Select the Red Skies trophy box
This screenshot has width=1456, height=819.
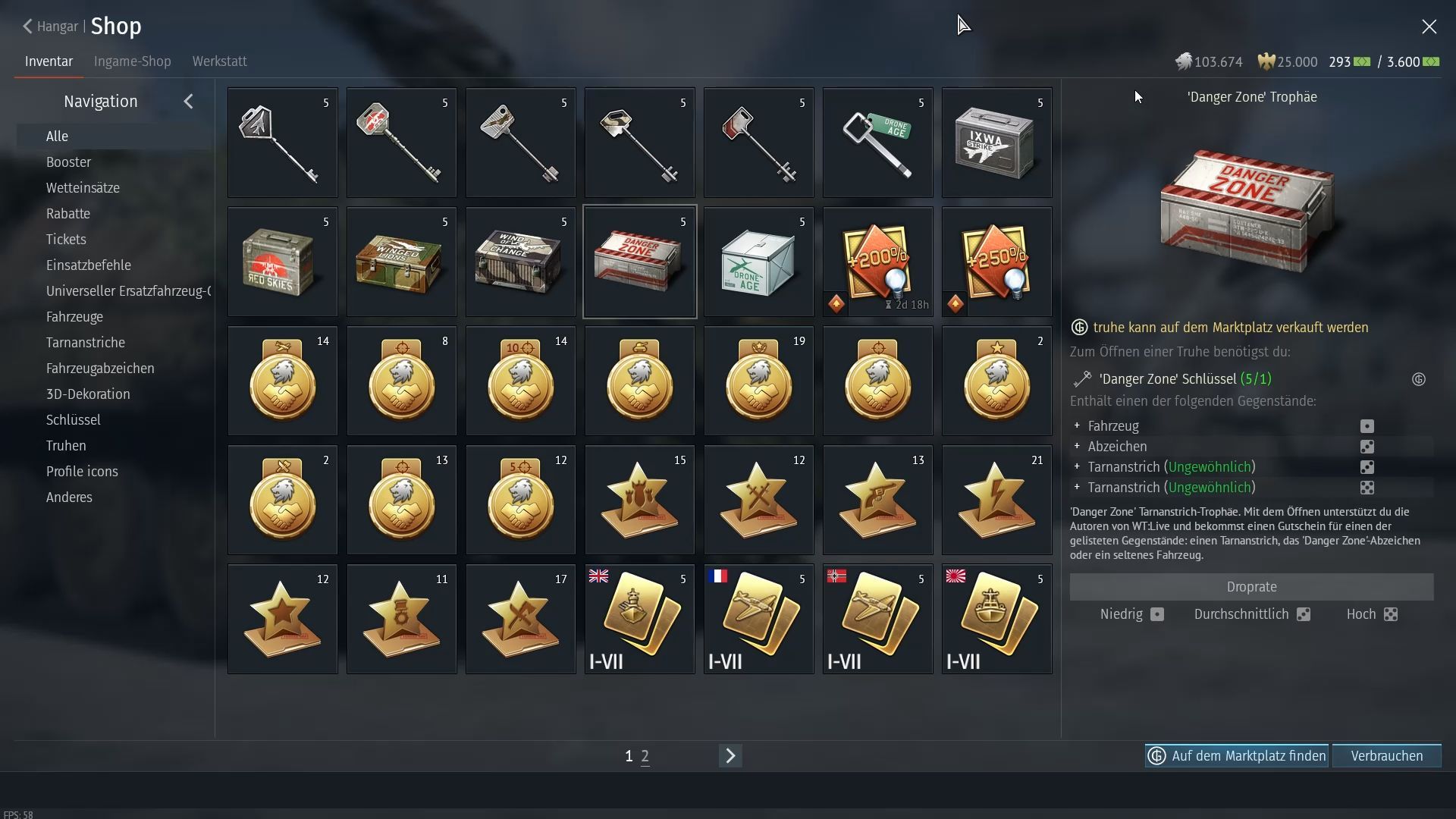click(x=282, y=262)
